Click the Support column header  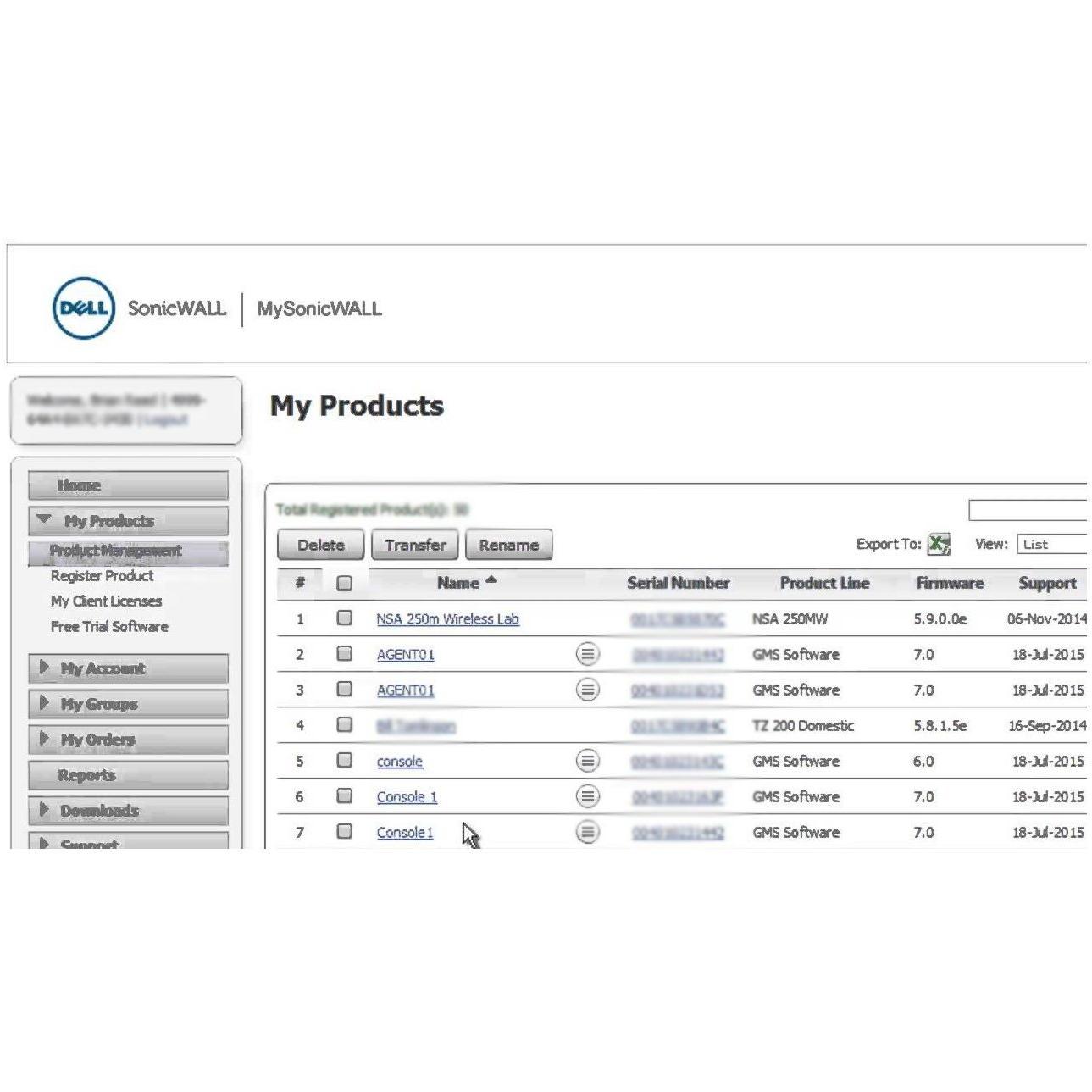[1047, 583]
